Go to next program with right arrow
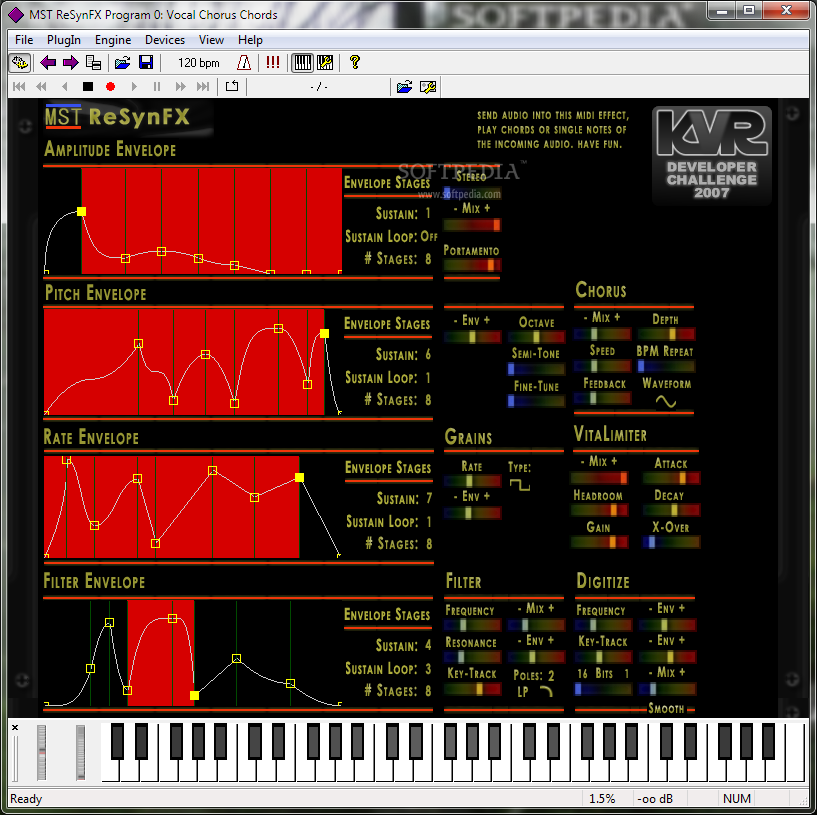Viewport: 817px width, 815px height. (x=70, y=63)
